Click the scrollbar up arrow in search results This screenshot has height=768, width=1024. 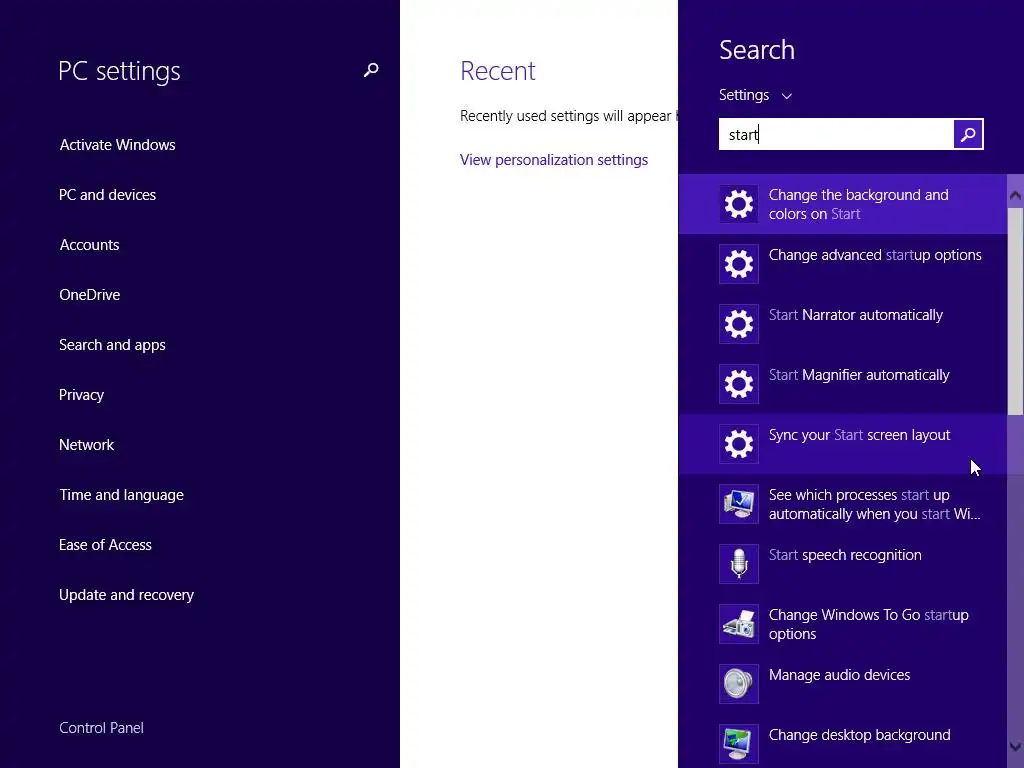pyautogui.click(x=1015, y=195)
